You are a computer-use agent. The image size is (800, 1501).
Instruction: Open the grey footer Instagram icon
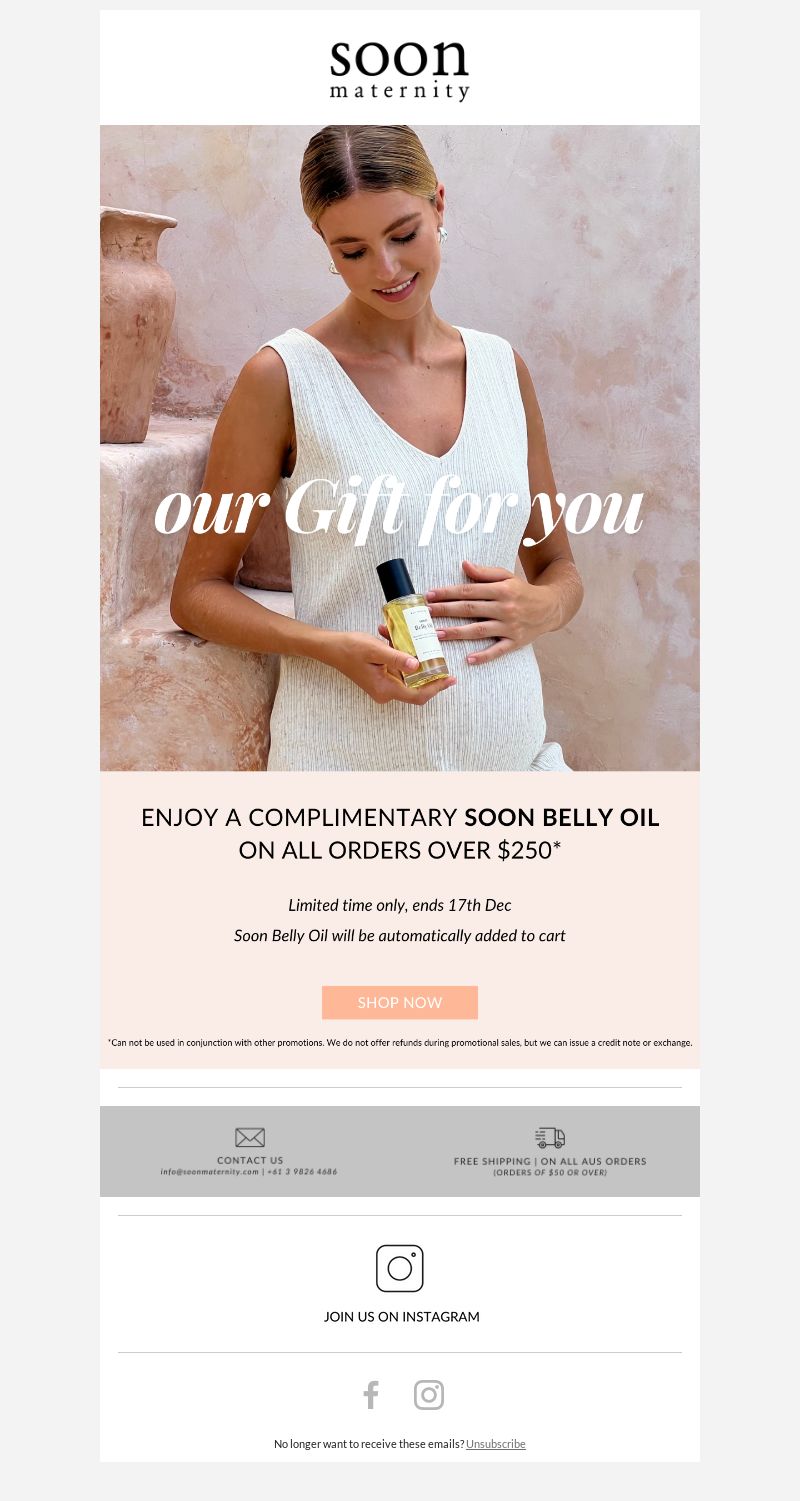click(429, 1395)
